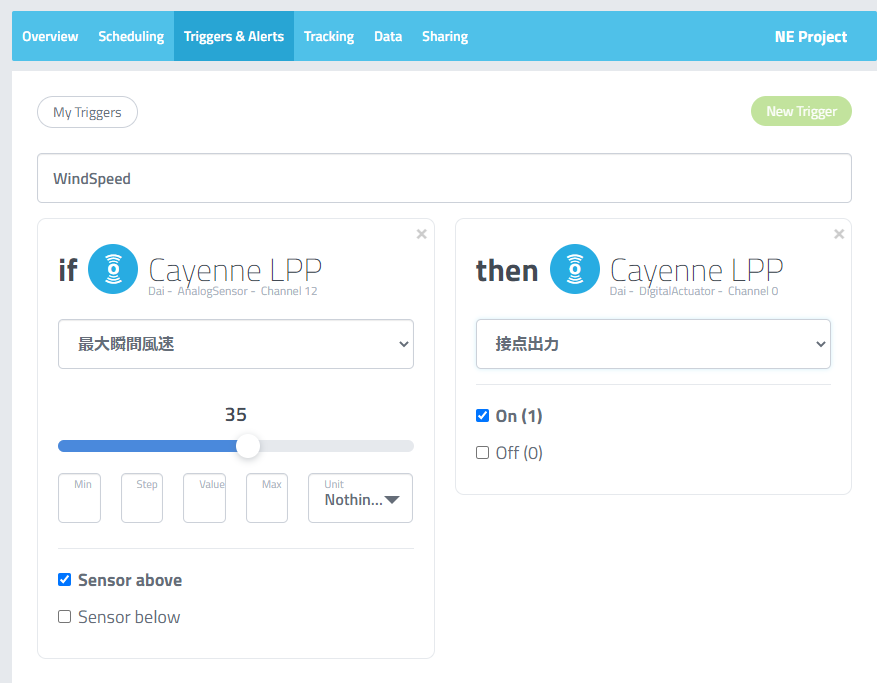
Task: Switch to the Scheduling tab
Action: coord(131,36)
